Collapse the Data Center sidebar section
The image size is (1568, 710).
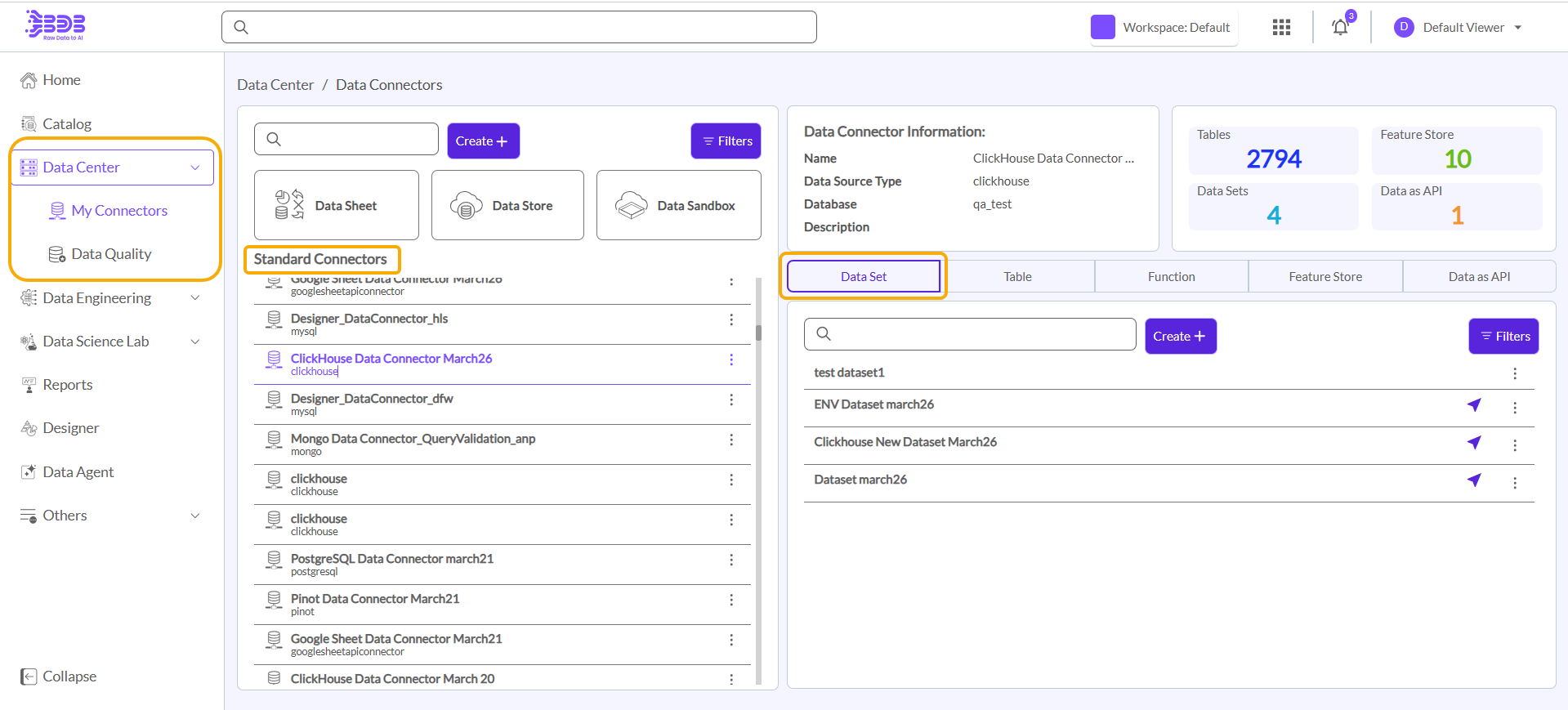point(195,167)
